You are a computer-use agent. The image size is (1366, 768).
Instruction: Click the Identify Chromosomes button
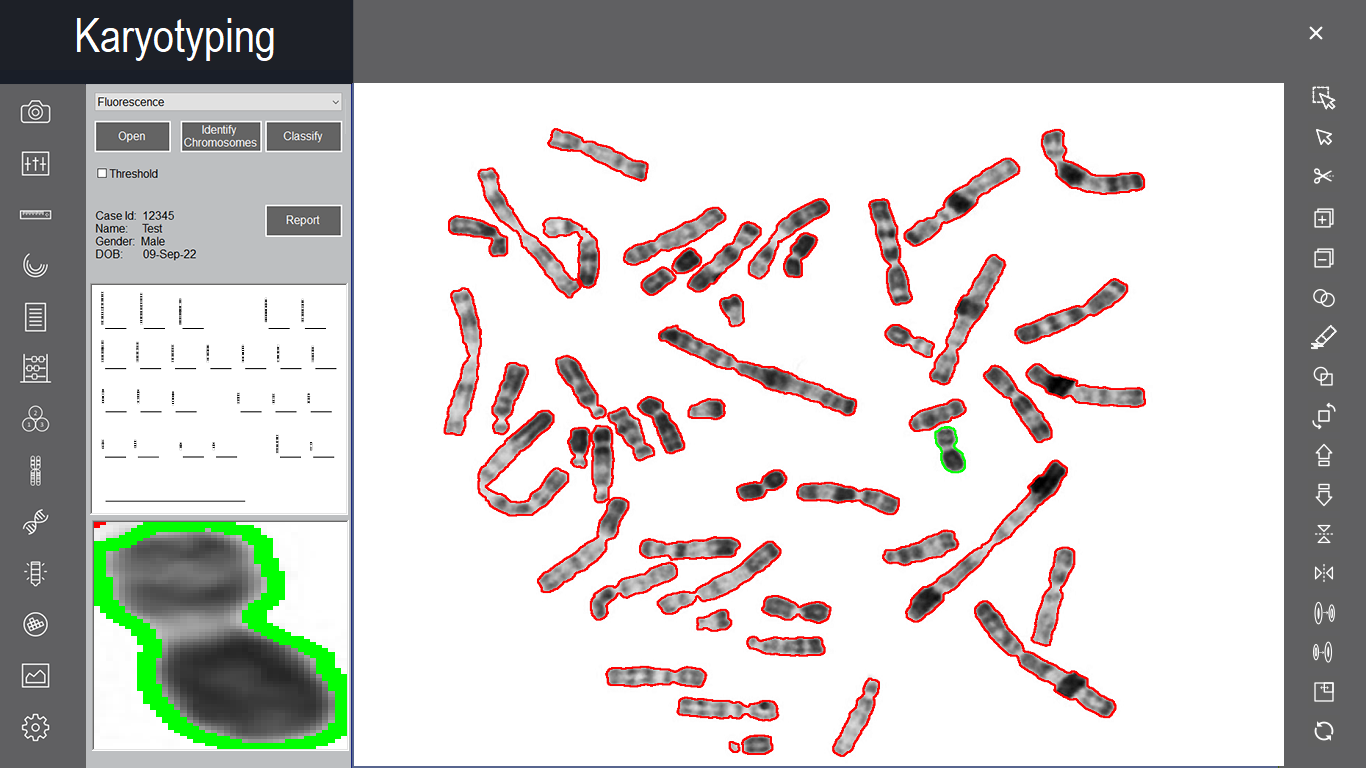coord(220,136)
